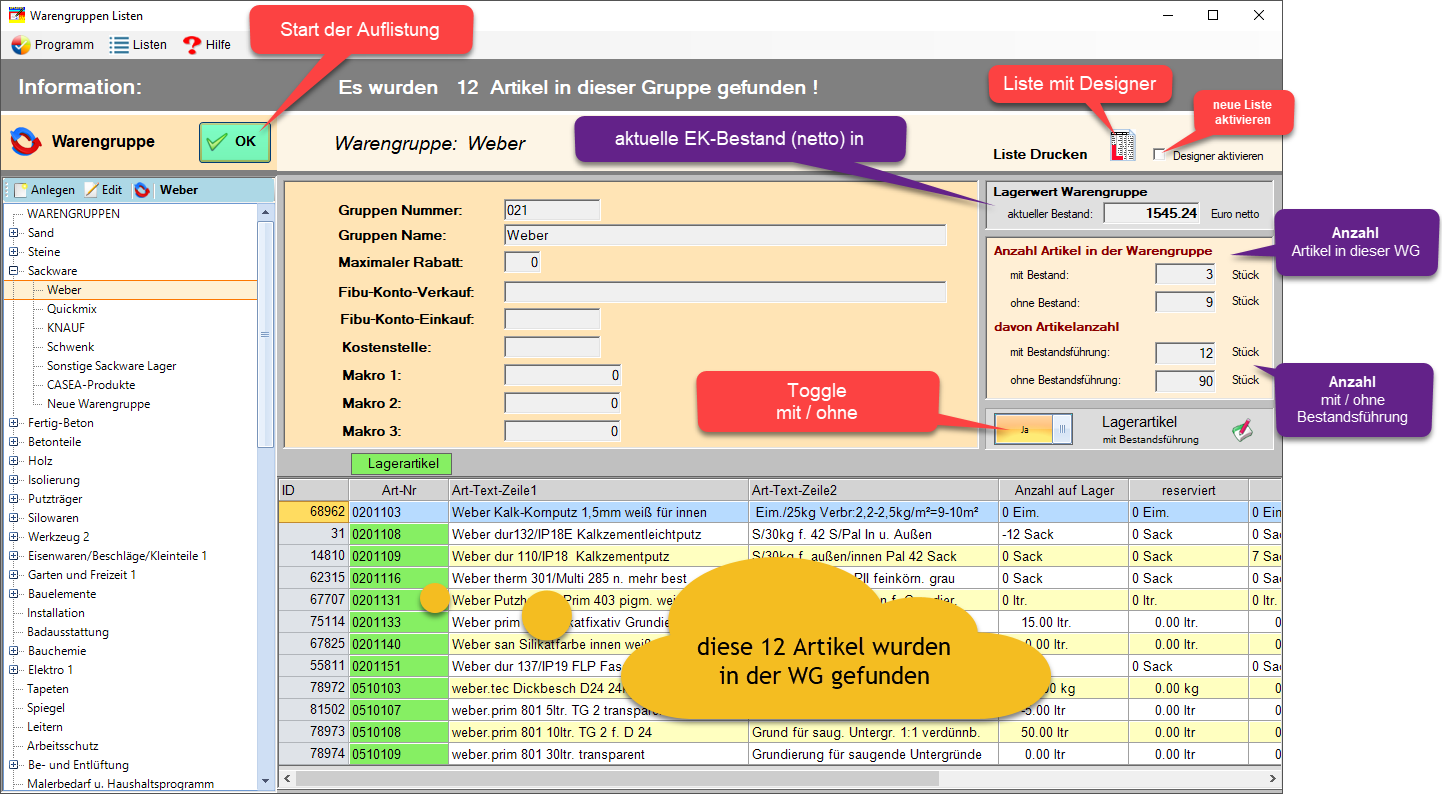
Task: Collapse the Sackware tree node
Action: click(14, 271)
